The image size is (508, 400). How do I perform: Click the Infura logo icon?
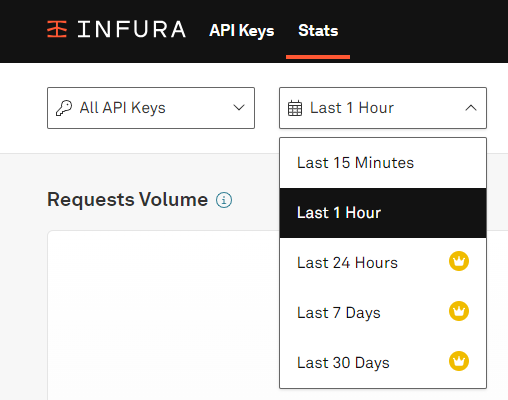[x=57, y=29]
